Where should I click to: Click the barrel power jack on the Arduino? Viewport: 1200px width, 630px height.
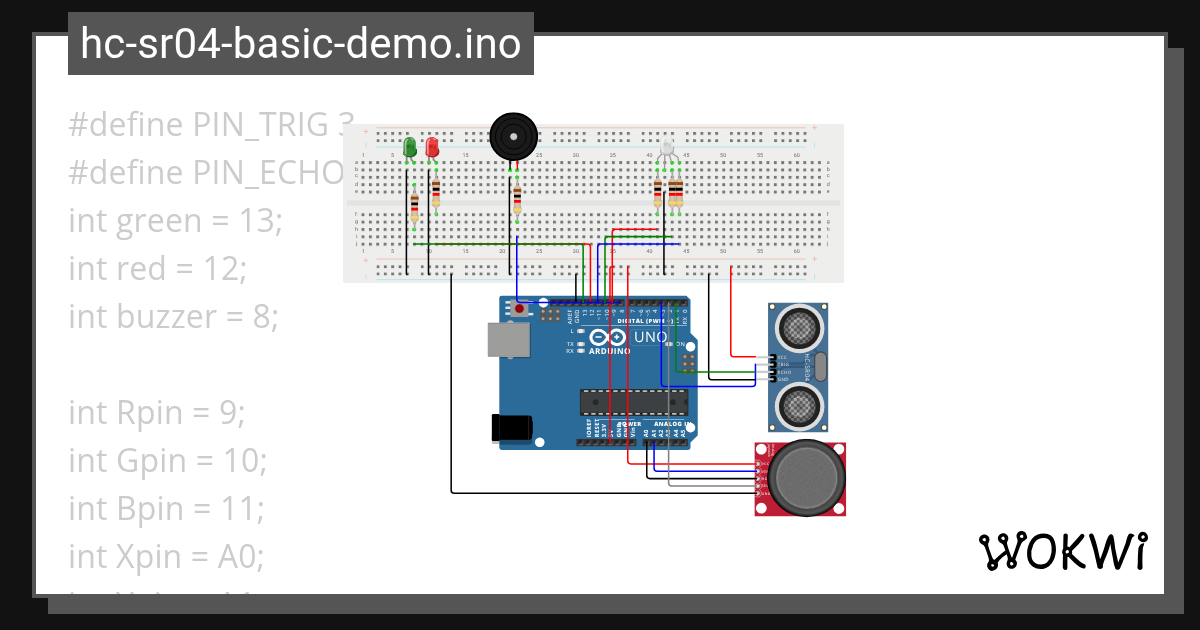coord(511,426)
